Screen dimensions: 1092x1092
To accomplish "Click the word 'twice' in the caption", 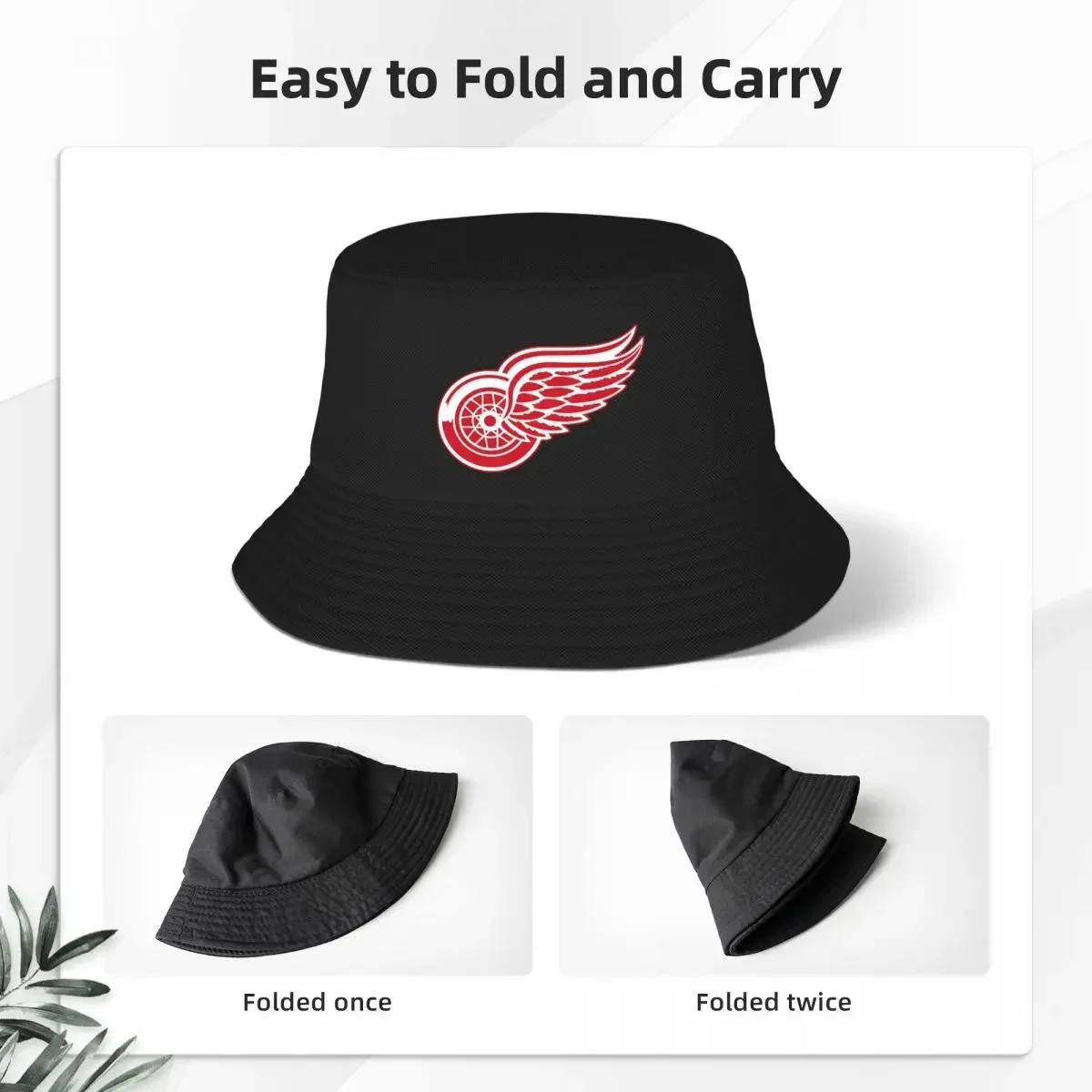I will tap(812, 1003).
